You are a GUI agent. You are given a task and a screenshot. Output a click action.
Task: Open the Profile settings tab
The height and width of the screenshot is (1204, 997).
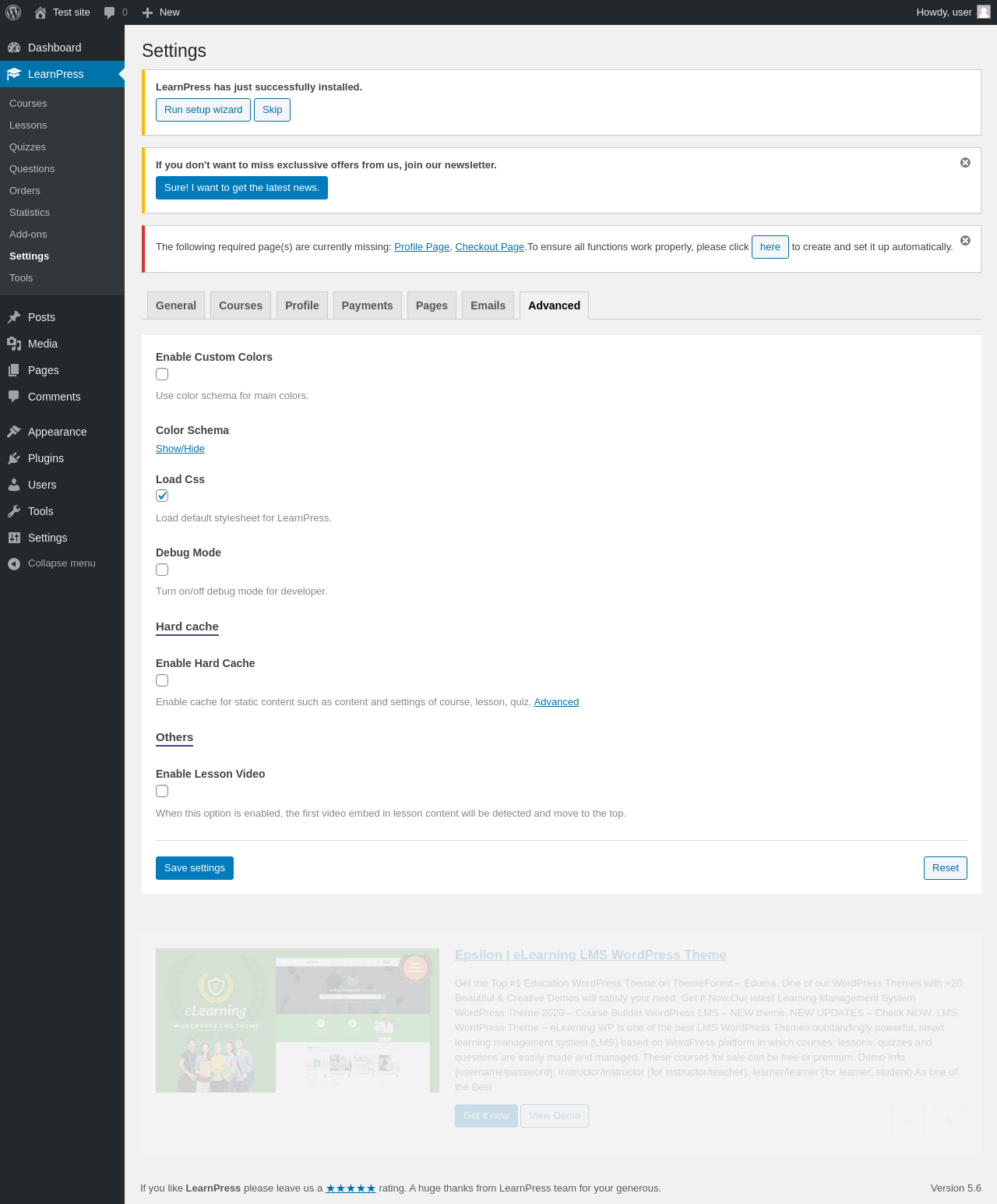point(302,305)
